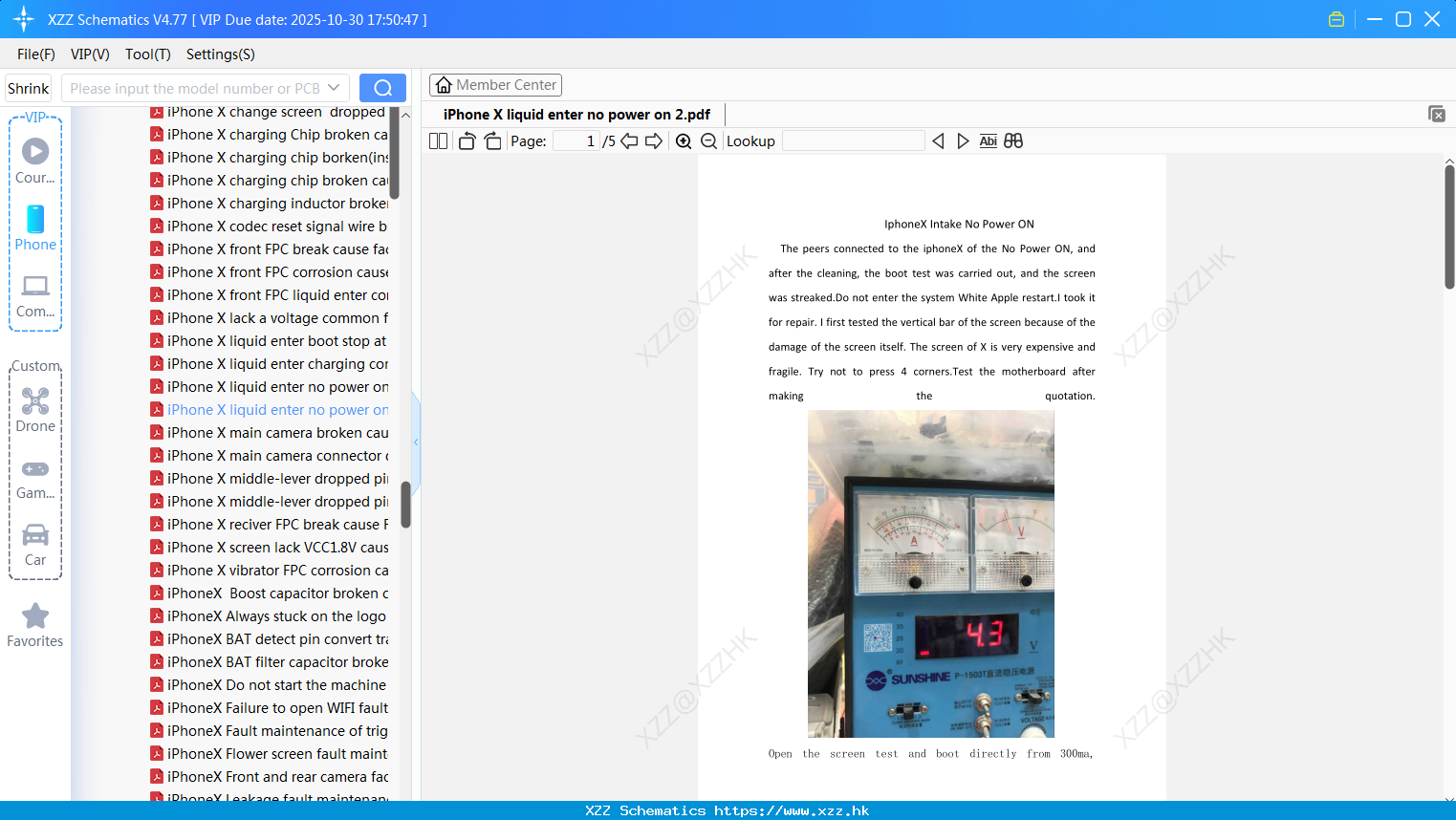
Task: Open 'iPhone X front FPC liquid enter' file
Action: [x=268, y=295]
